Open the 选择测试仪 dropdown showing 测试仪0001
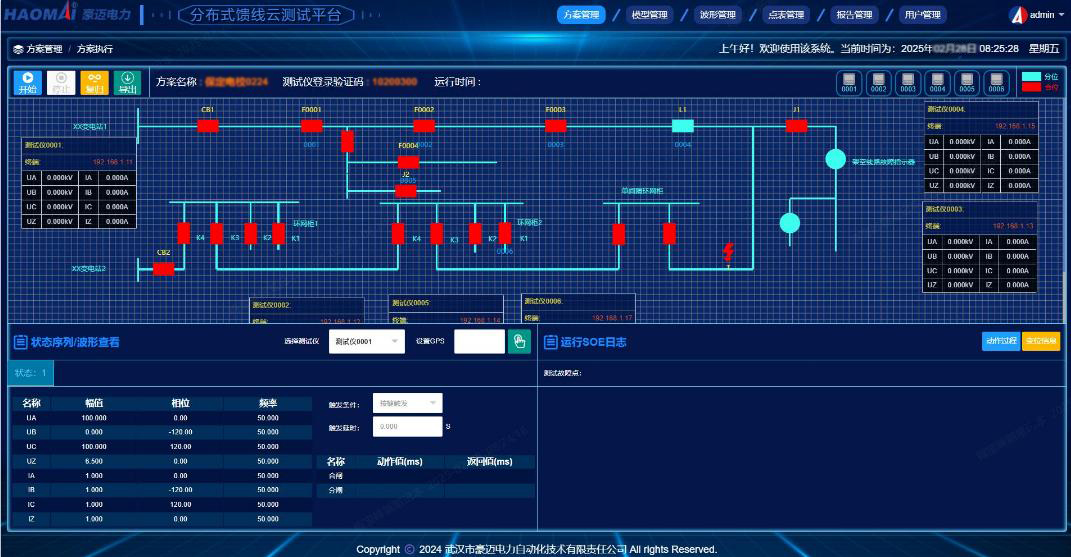This screenshot has height=557, width=1071. tap(367, 342)
